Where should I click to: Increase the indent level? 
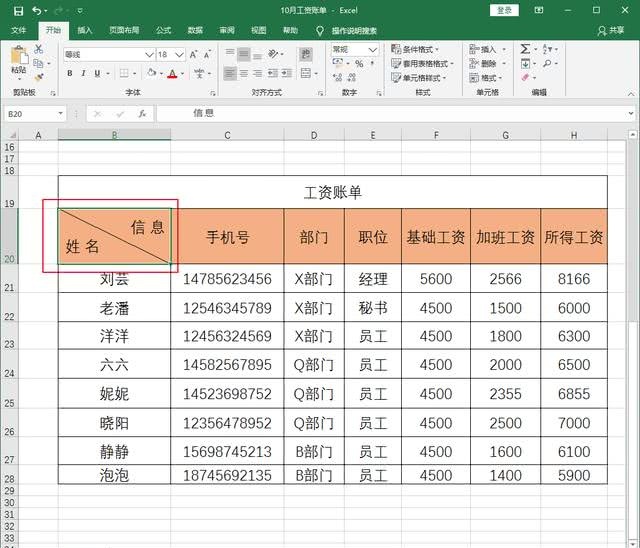[x=287, y=73]
